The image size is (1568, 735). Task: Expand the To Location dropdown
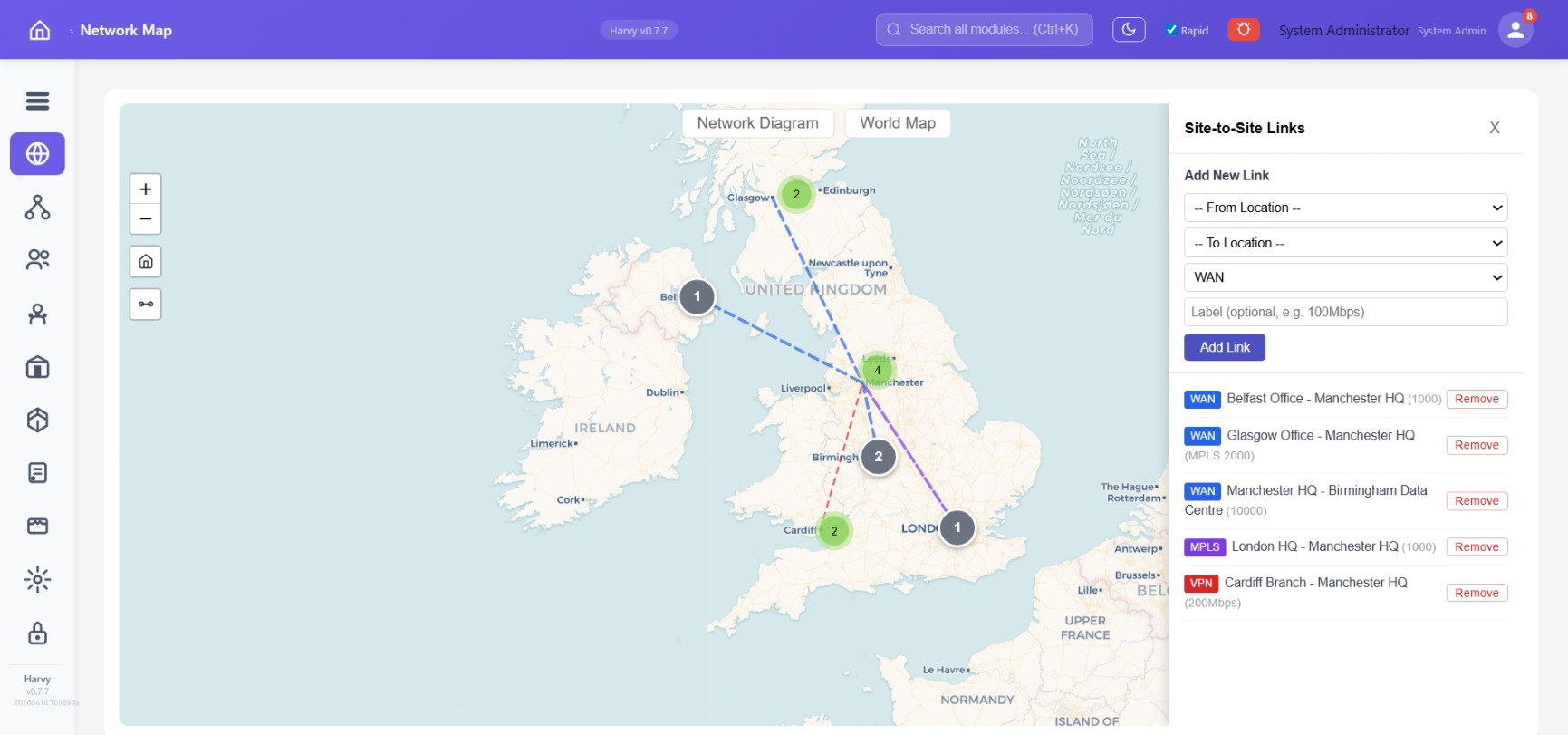pyautogui.click(x=1345, y=243)
